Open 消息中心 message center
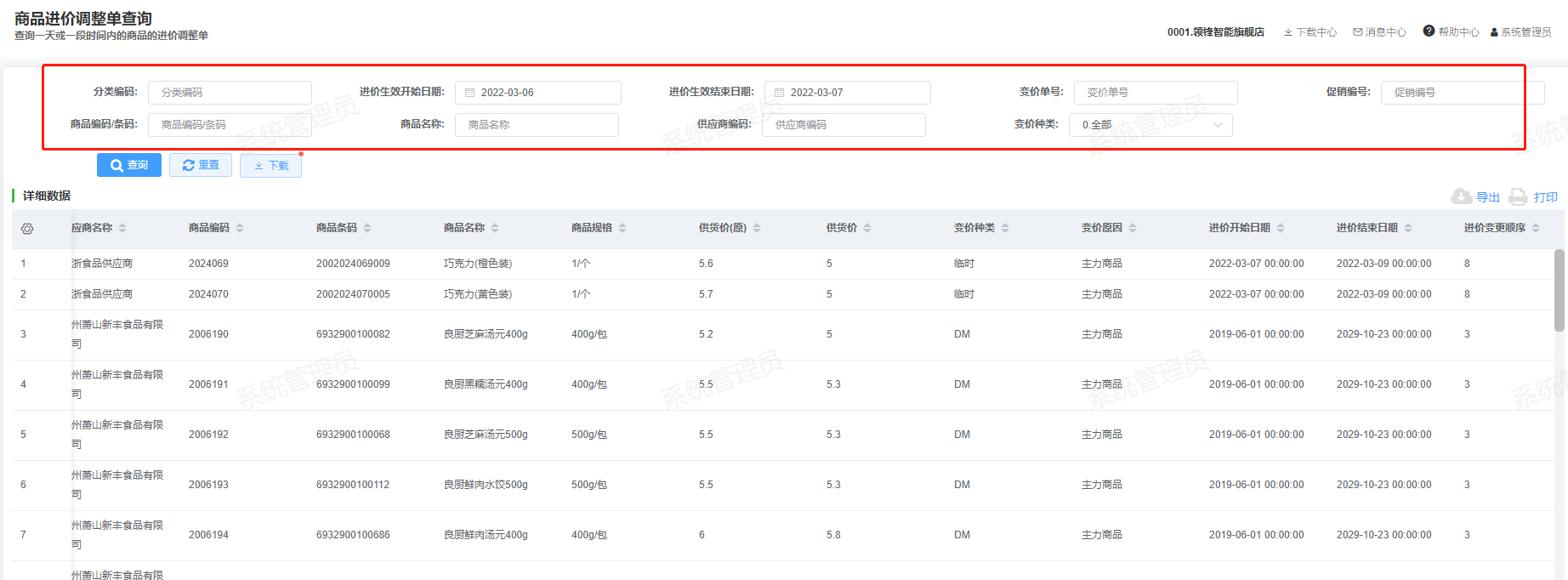1568x580 pixels. 1379,32
